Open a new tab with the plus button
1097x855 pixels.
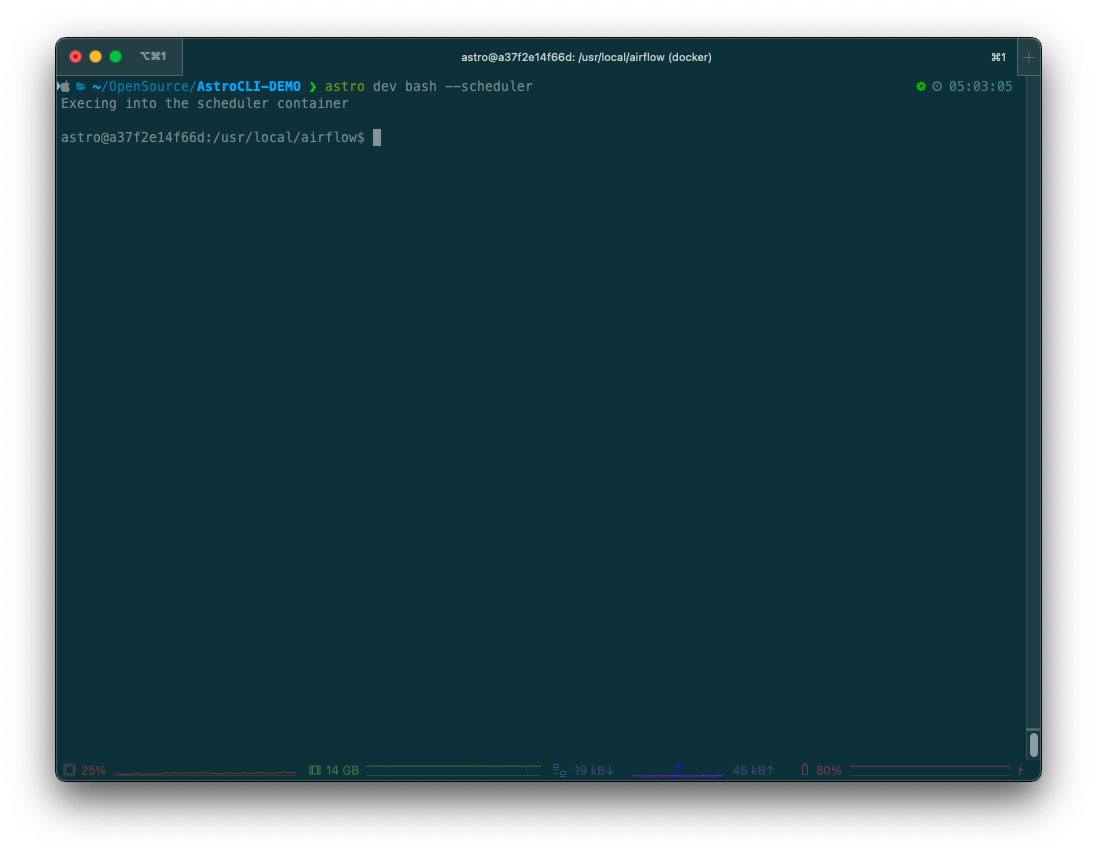pyautogui.click(x=1028, y=57)
